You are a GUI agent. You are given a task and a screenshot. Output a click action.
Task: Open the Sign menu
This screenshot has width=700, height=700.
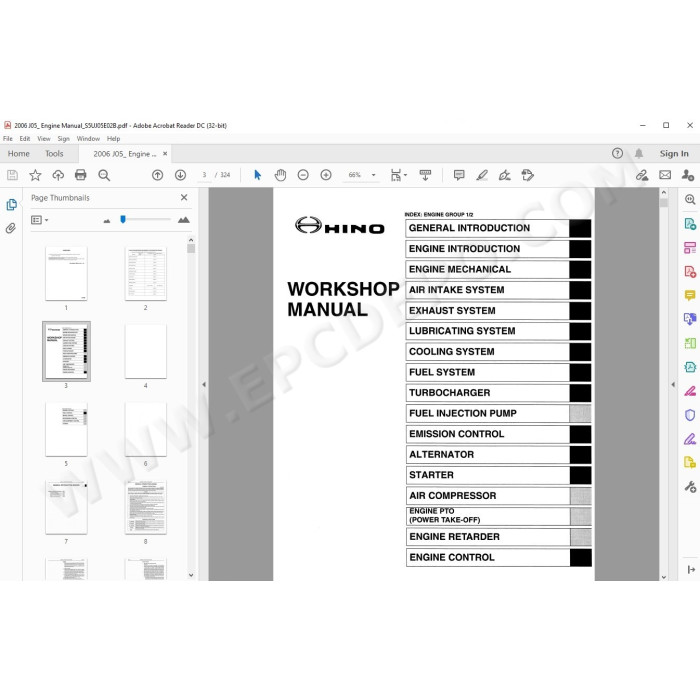63,139
